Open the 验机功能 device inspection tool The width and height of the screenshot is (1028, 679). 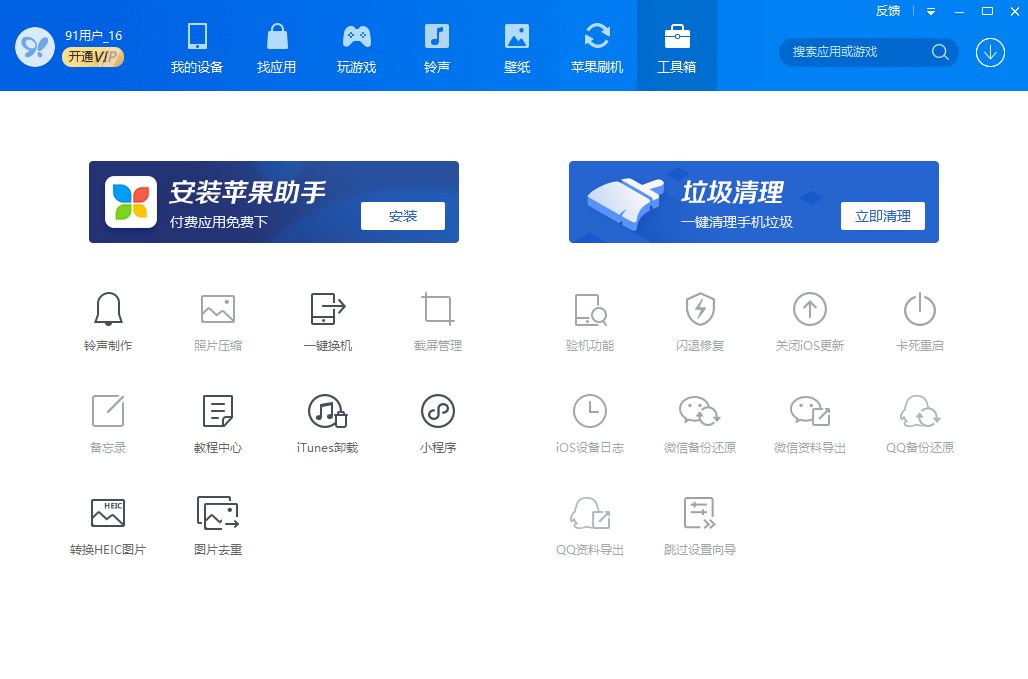point(590,321)
